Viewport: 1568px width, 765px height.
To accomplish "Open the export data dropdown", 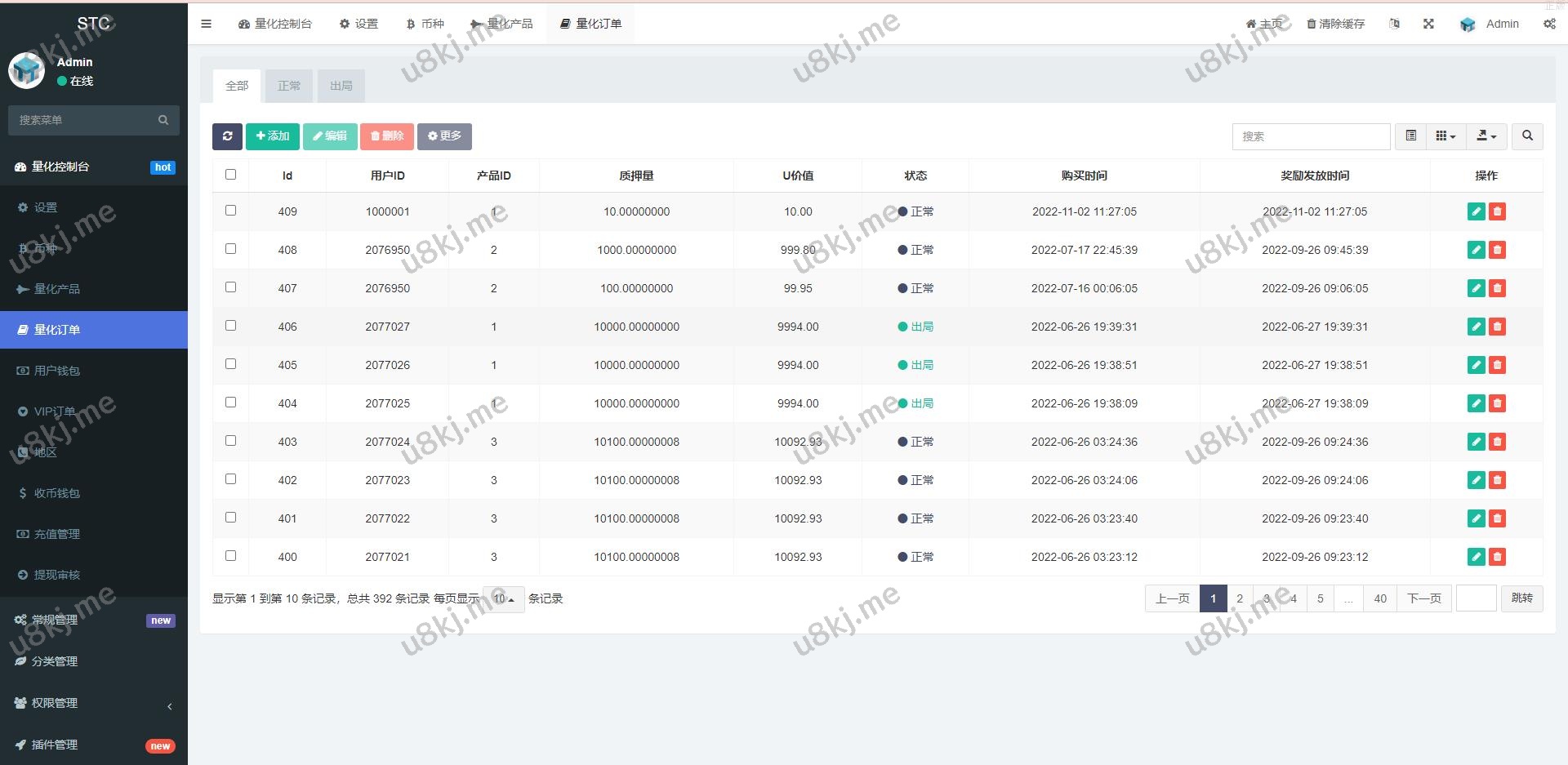I will tap(1486, 136).
